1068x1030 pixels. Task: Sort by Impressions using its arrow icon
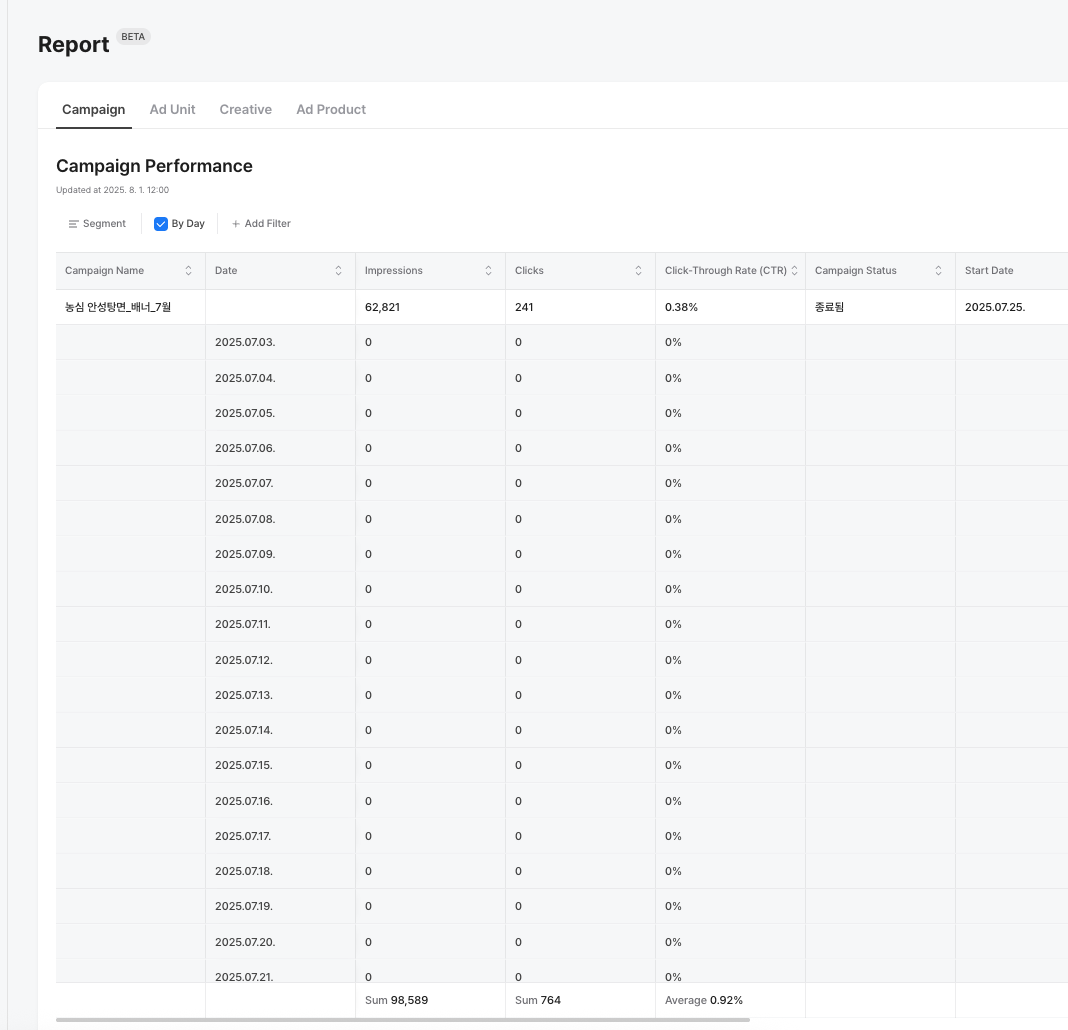489,271
